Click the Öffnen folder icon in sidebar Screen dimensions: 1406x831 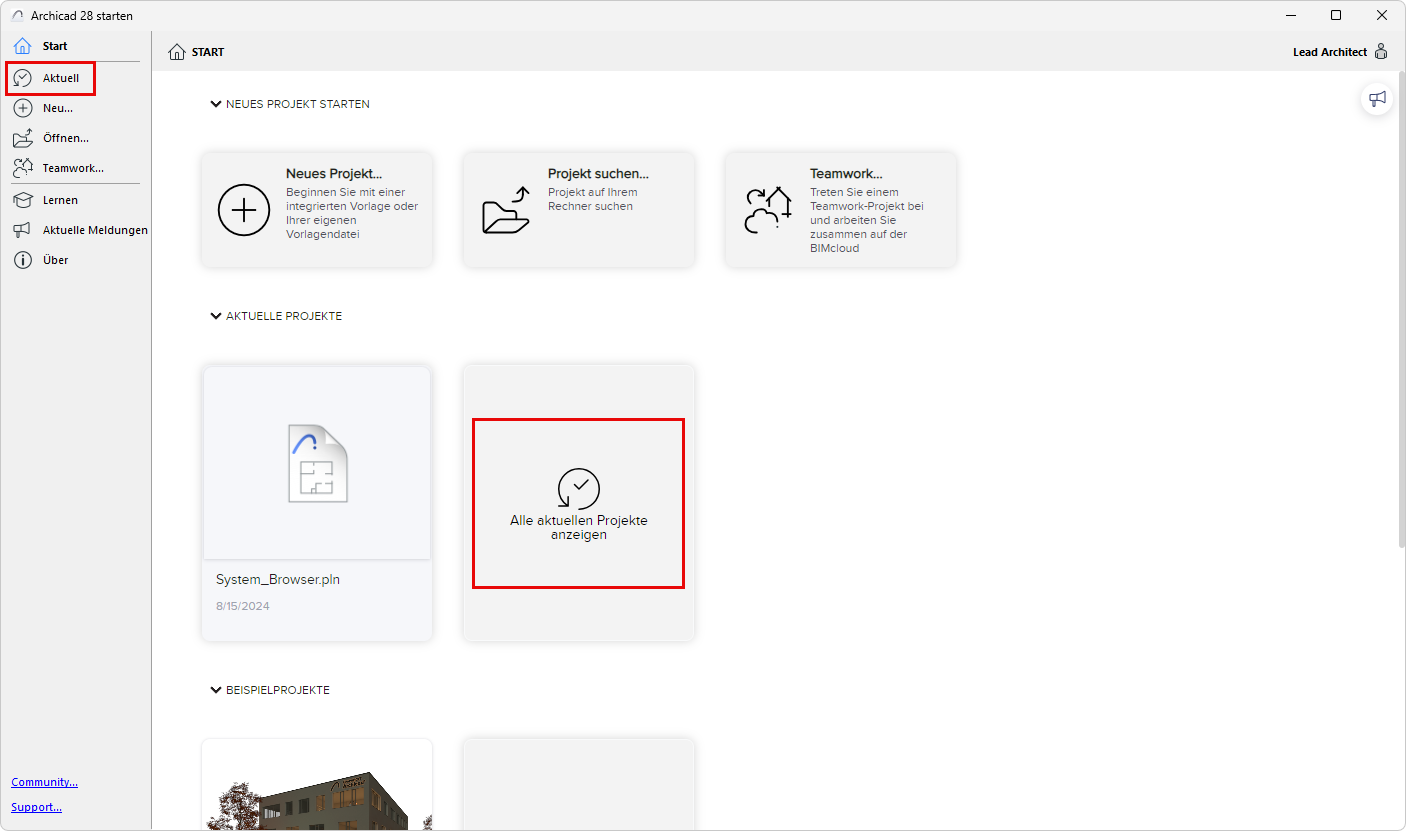pos(22,138)
